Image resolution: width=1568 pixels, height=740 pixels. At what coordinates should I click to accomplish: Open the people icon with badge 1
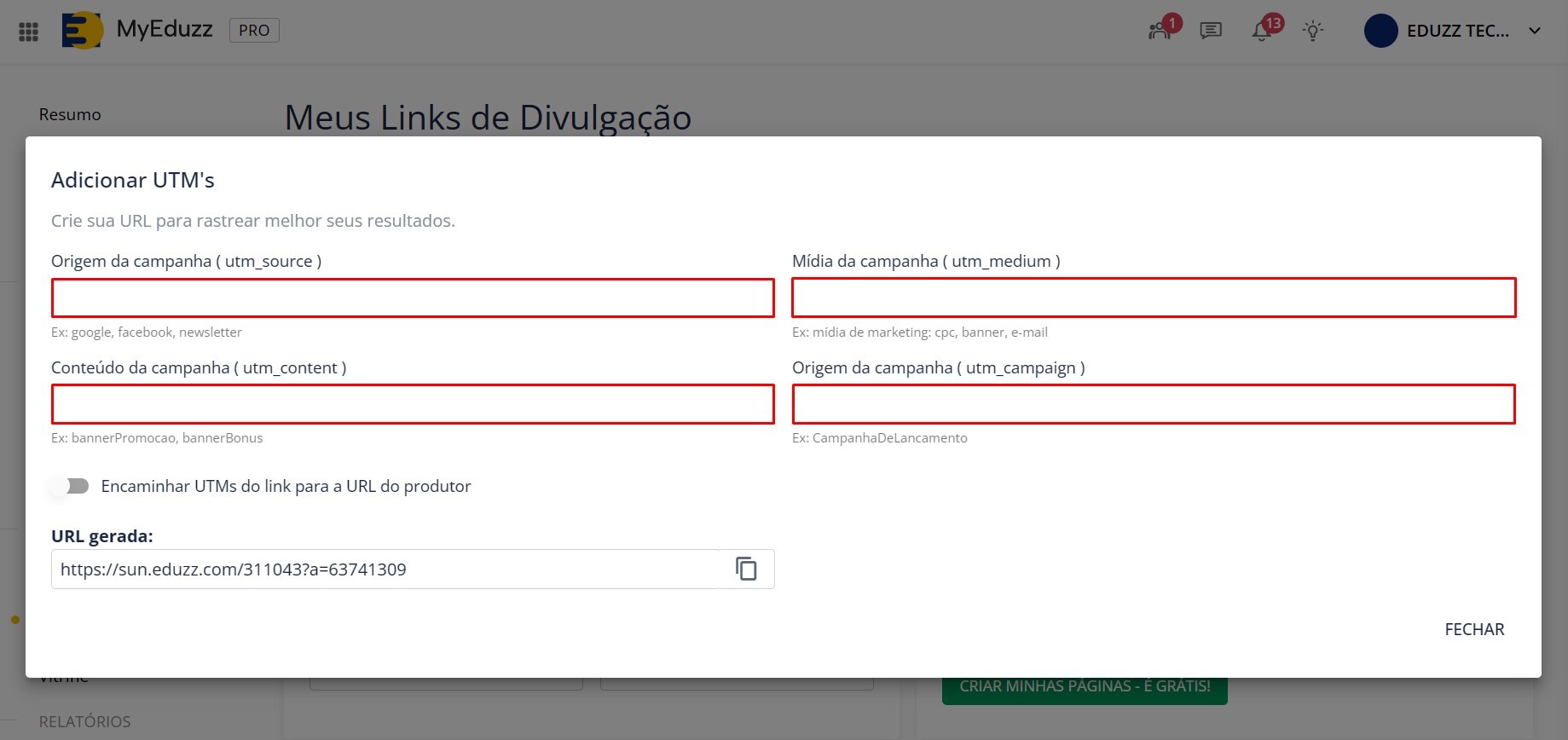[1159, 32]
